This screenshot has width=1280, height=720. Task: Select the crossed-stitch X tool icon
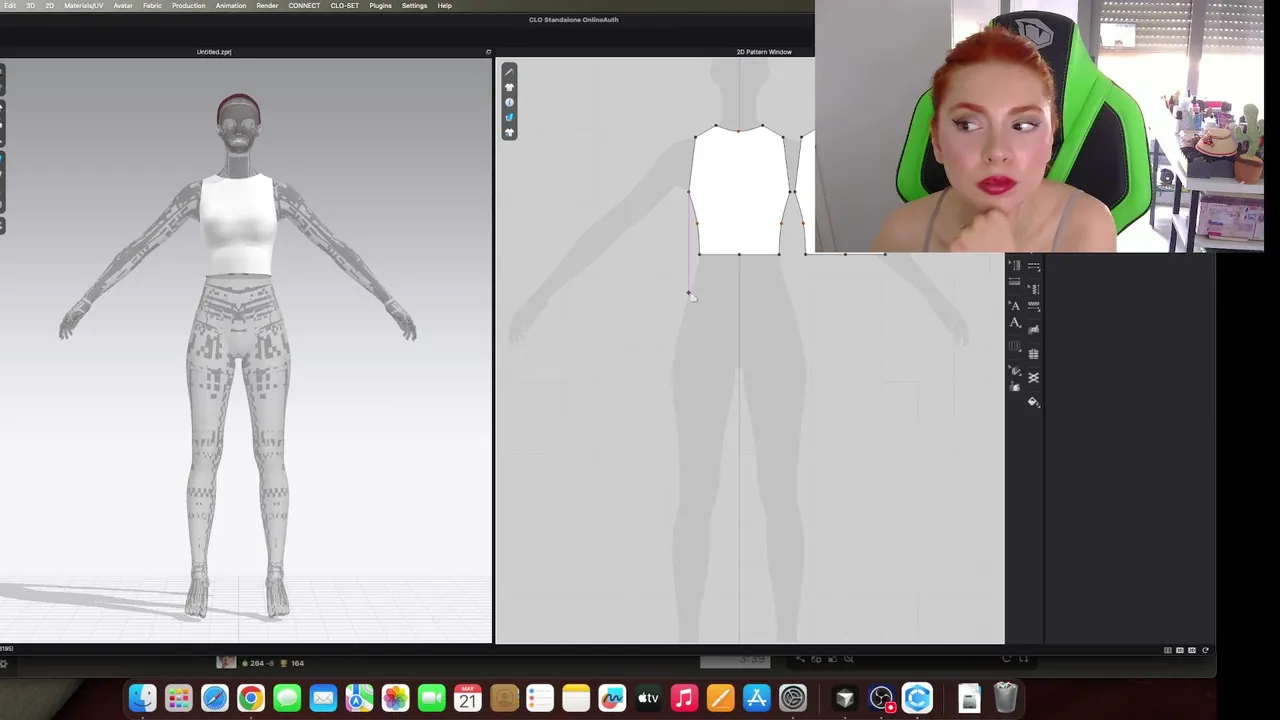[1034, 377]
